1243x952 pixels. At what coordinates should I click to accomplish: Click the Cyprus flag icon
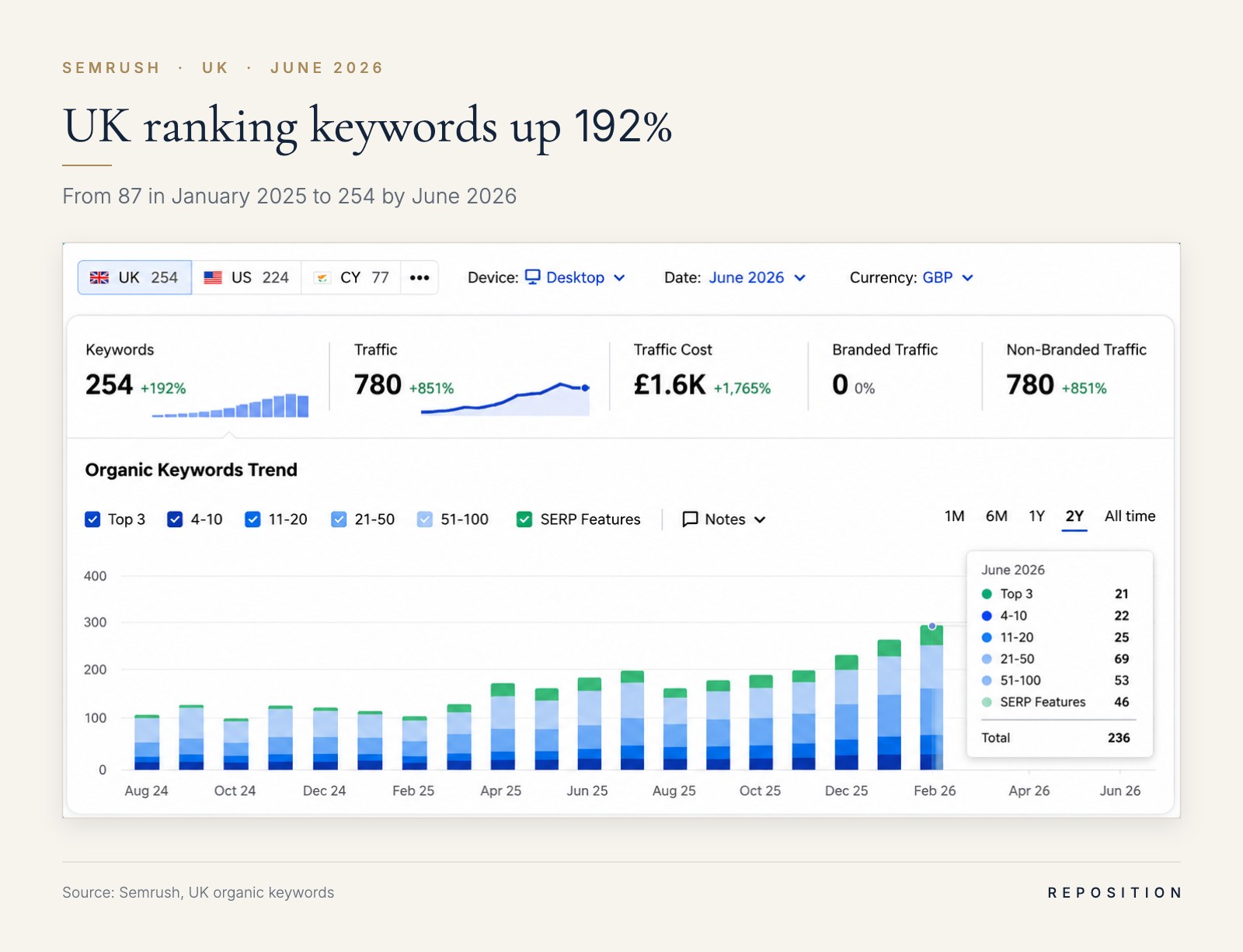pyautogui.click(x=322, y=277)
